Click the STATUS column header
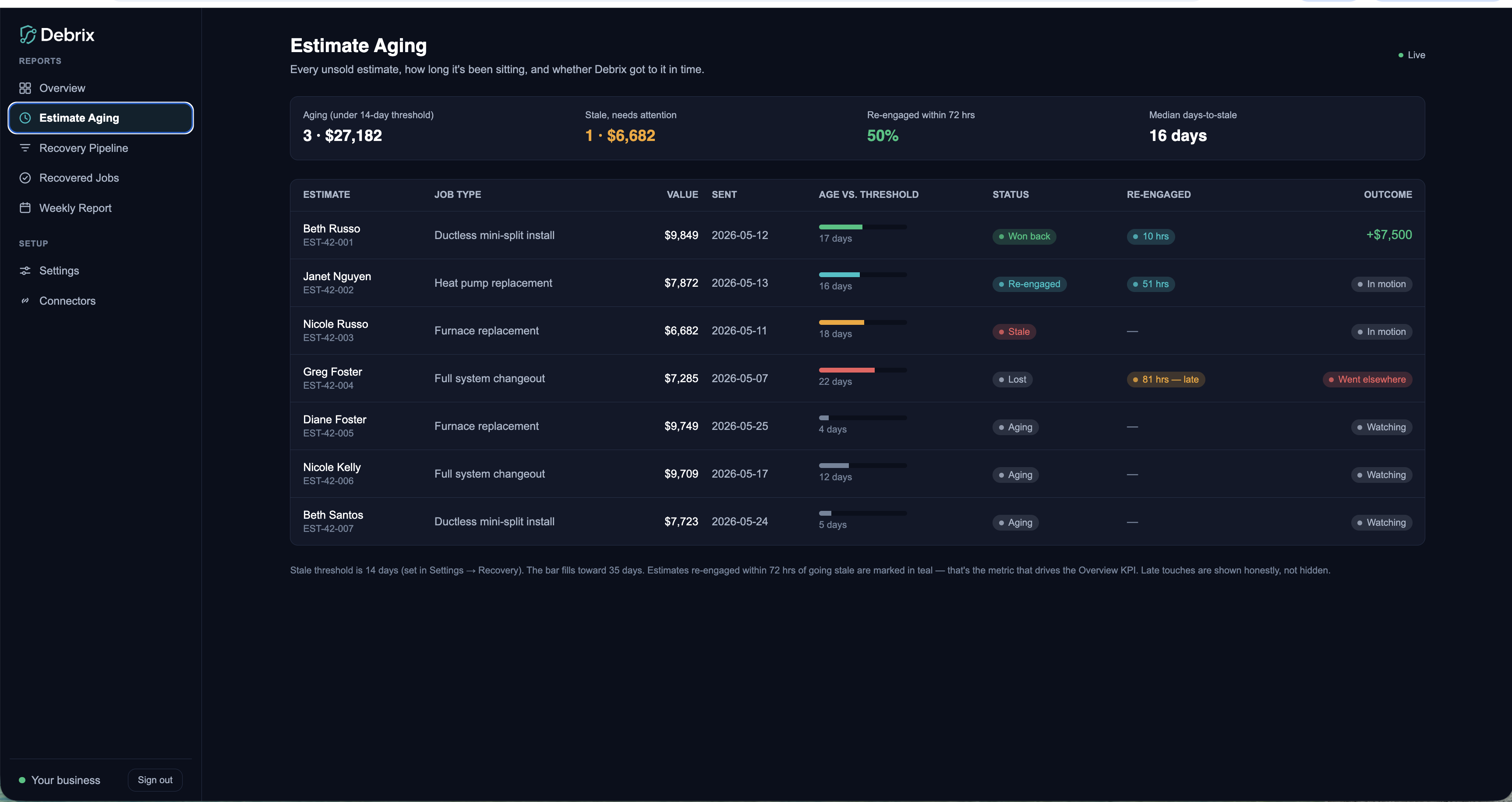This screenshot has height=802, width=1512. pyautogui.click(x=1010, y=195)
